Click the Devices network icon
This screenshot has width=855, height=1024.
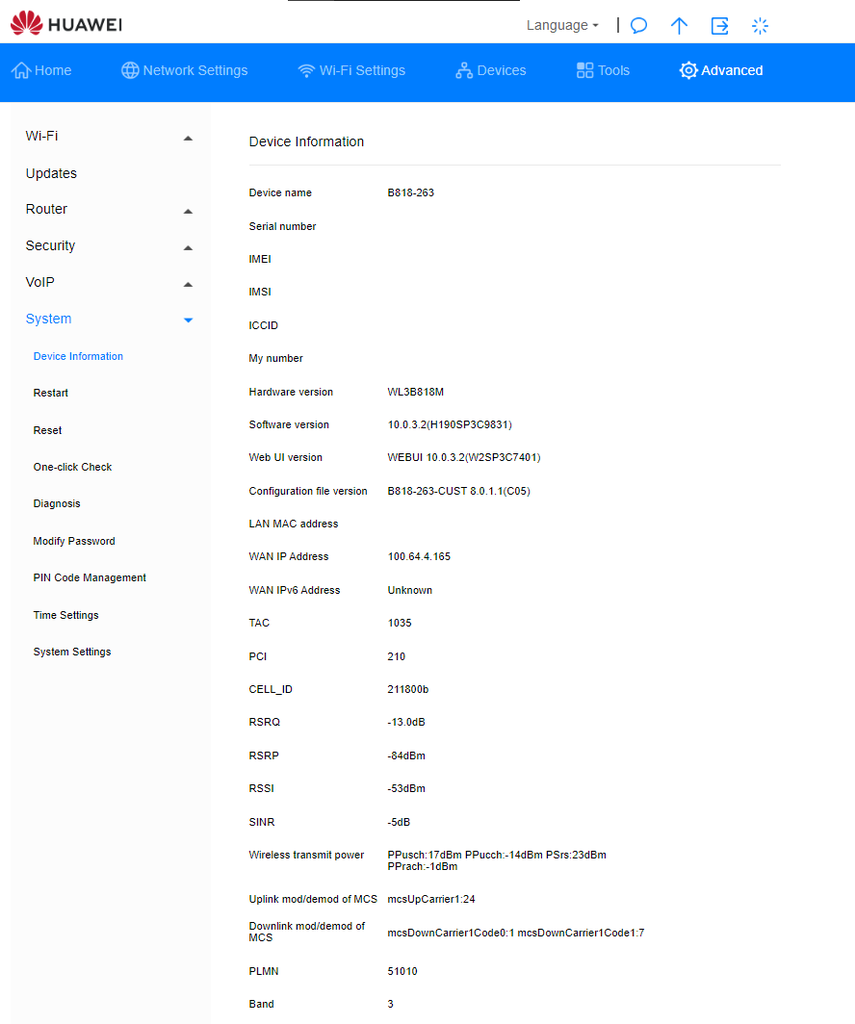(463, 70)
